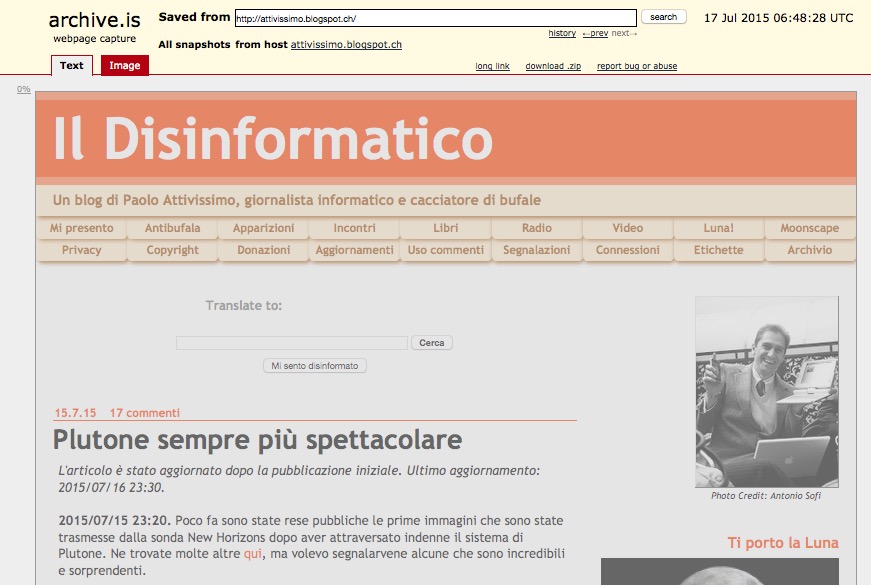Click download .zip link
The height and width of the screenshot is (585, 871).
tap(553, 66)
